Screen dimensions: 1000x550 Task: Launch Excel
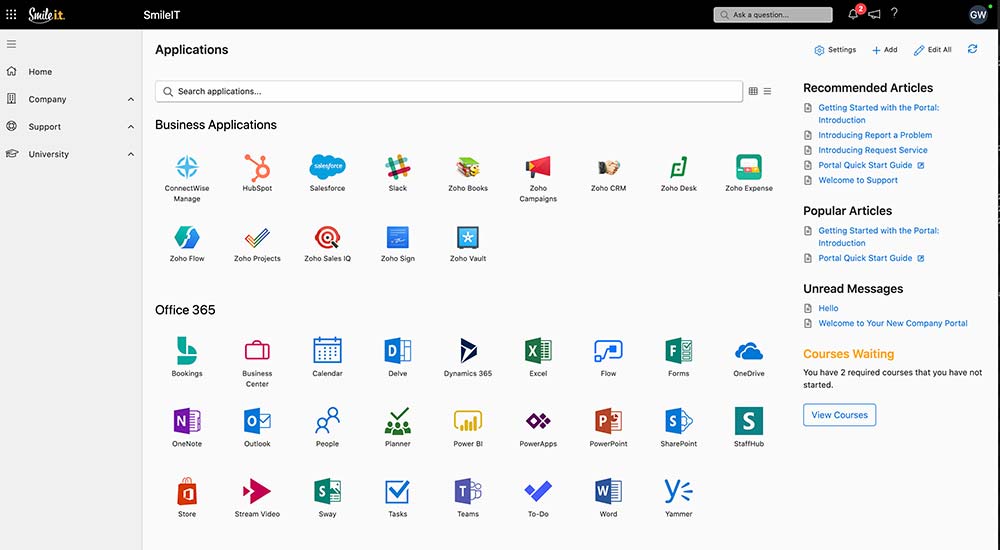pos(538,351)
